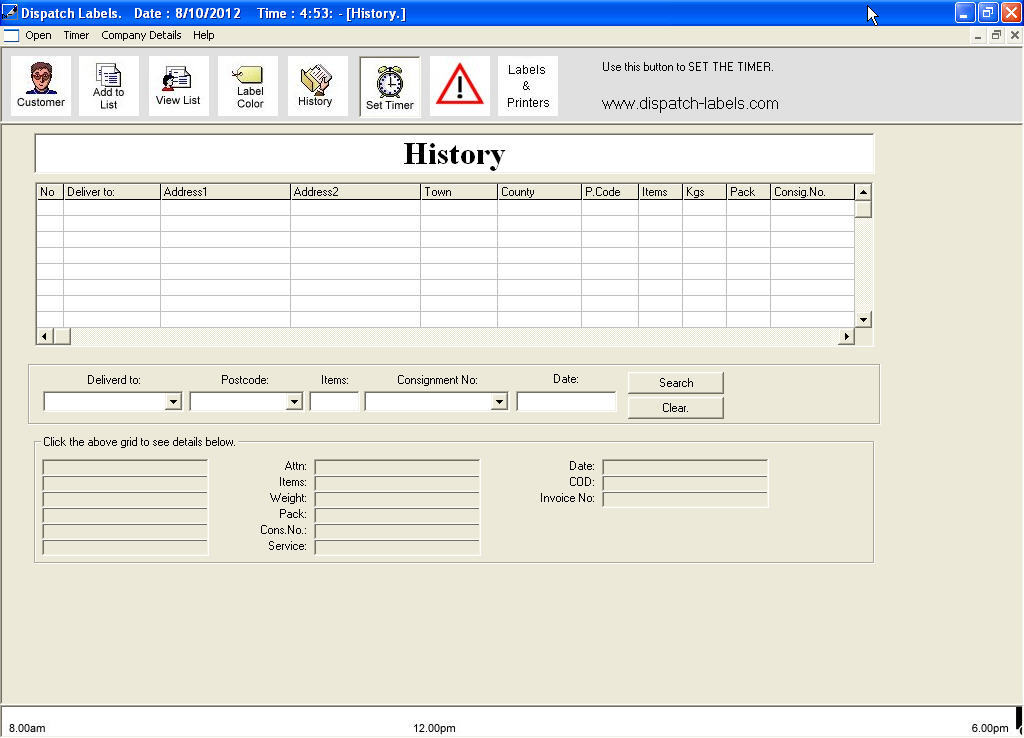Click the Items search input field
This screenshot has width=1024, height=738.
[334, 402]
